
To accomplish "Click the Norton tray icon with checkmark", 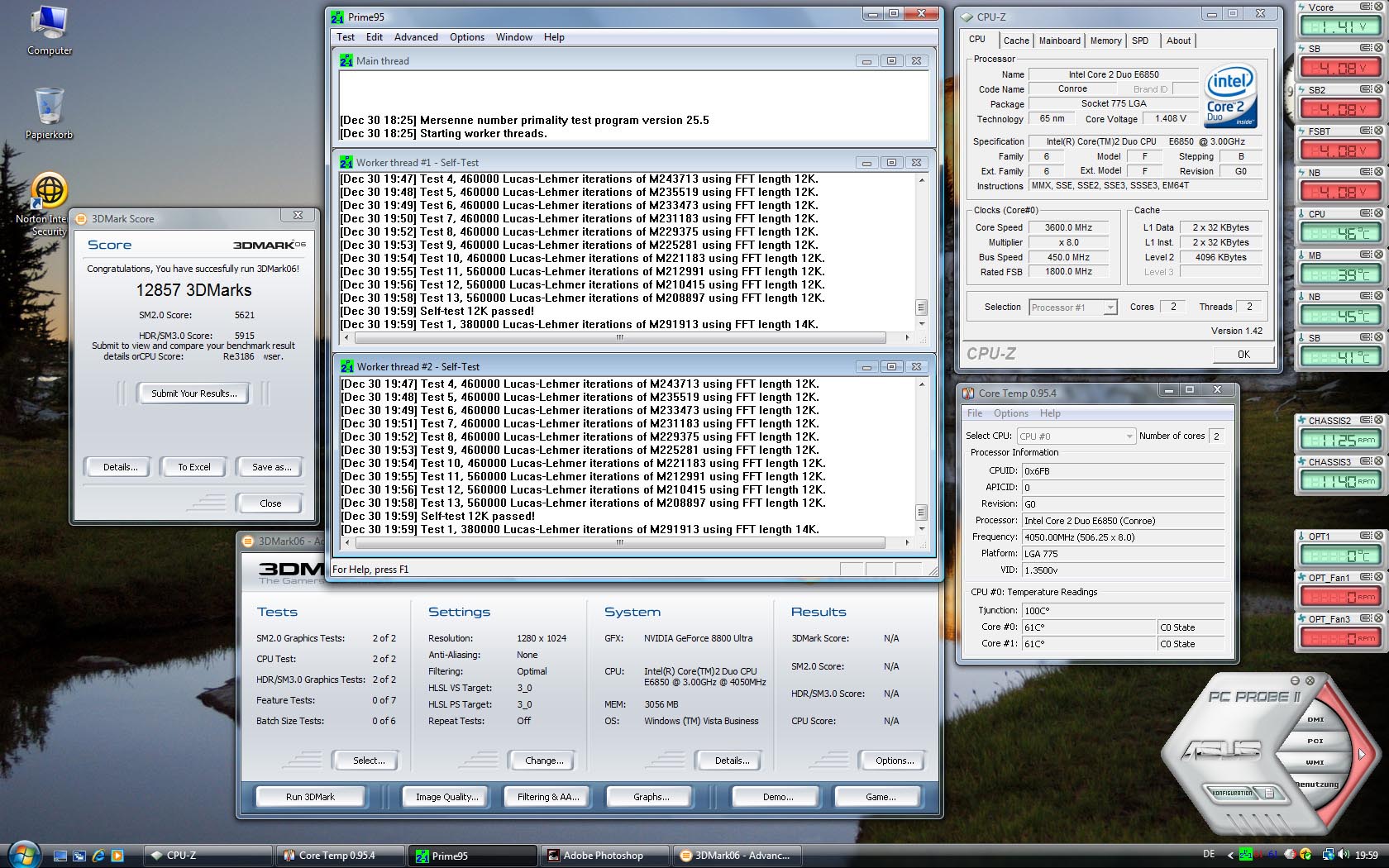I will click(x=1305, y=855).
